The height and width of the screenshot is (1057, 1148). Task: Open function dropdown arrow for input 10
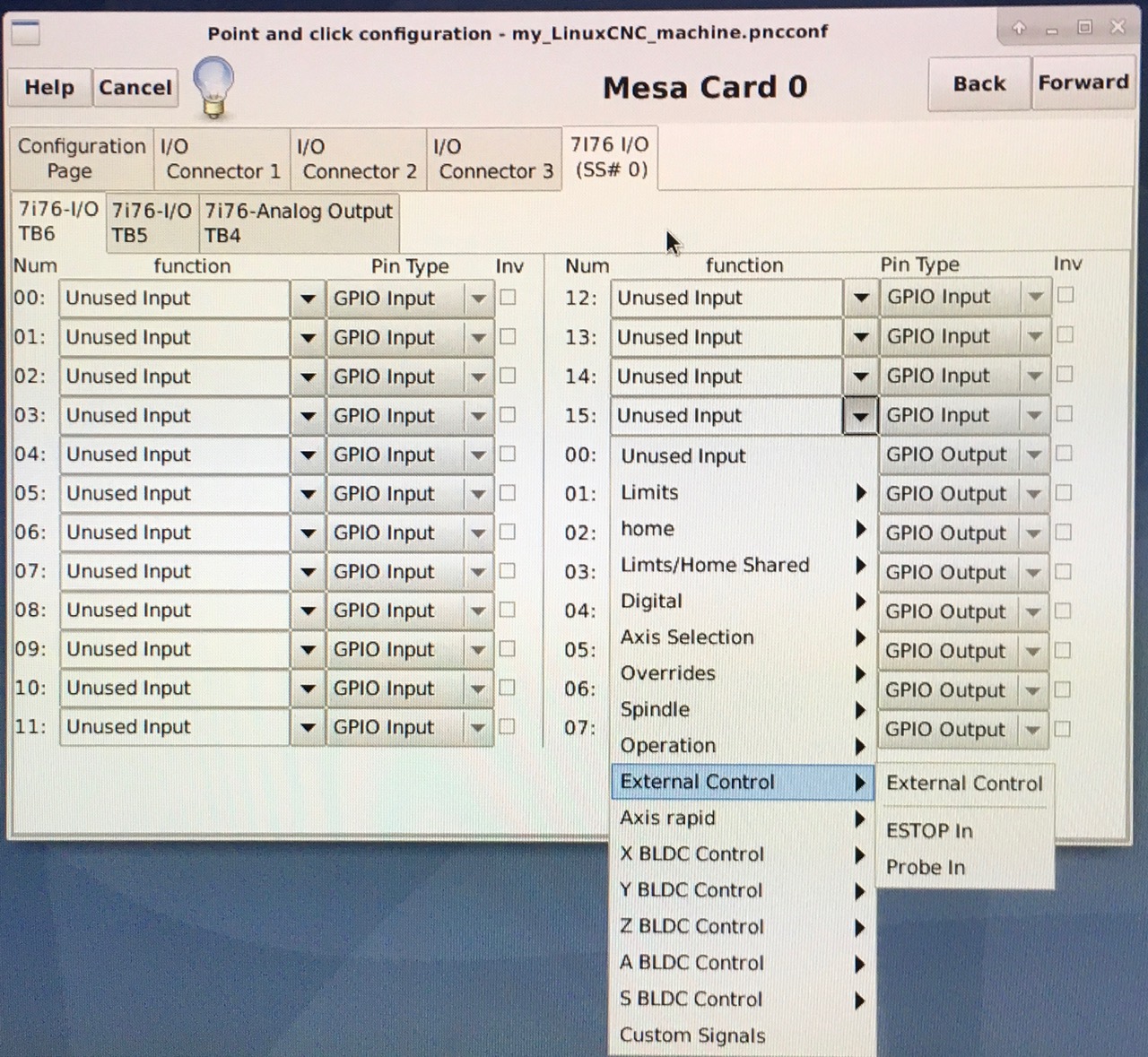click(x=308, y=689)
